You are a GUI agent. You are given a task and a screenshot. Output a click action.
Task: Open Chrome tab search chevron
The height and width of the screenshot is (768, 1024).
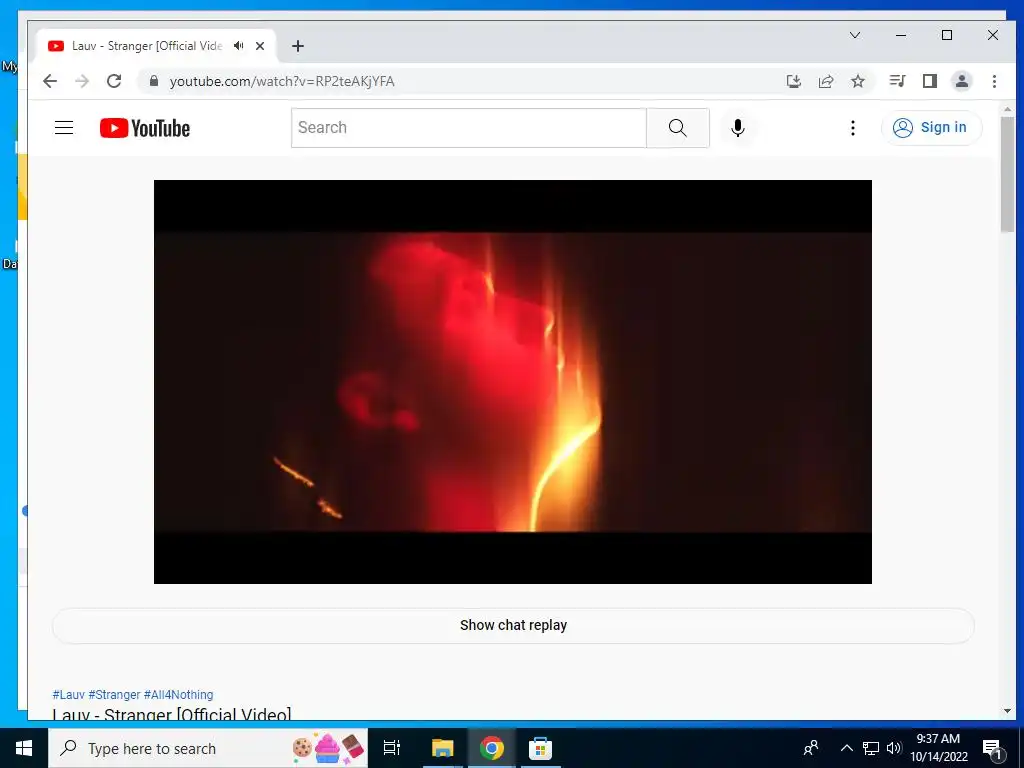tap(855, 35)
